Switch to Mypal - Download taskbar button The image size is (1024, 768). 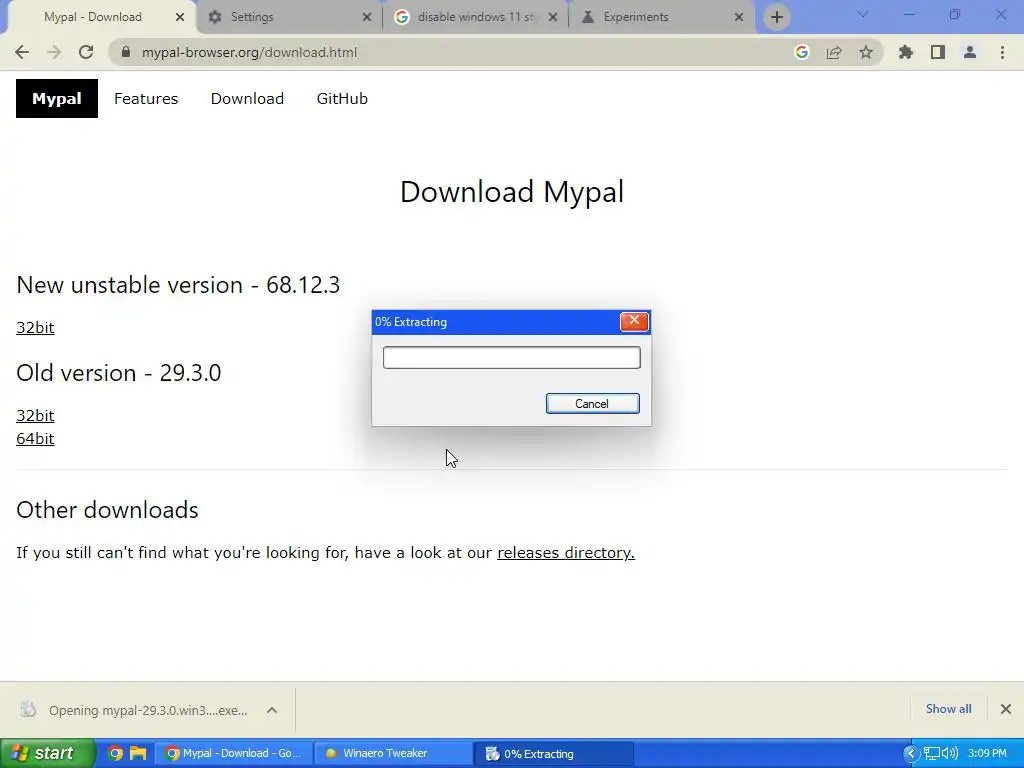tap(233, 754)
